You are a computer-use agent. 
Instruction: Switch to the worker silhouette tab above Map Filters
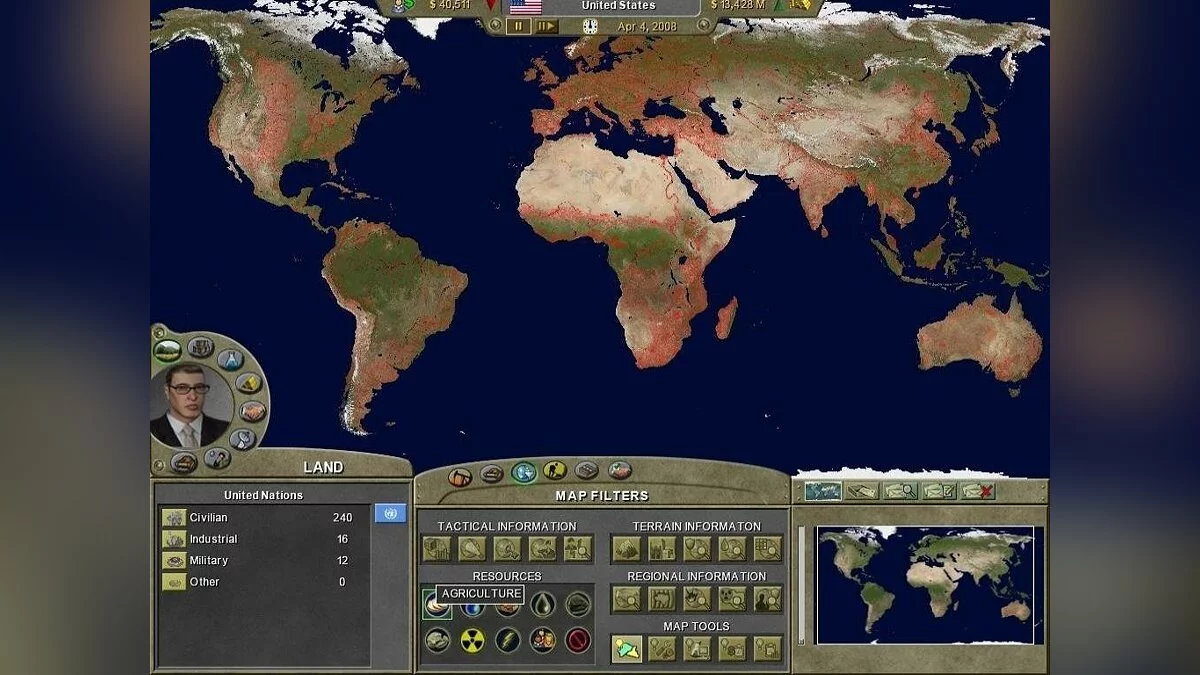click(x=555, y=470)
